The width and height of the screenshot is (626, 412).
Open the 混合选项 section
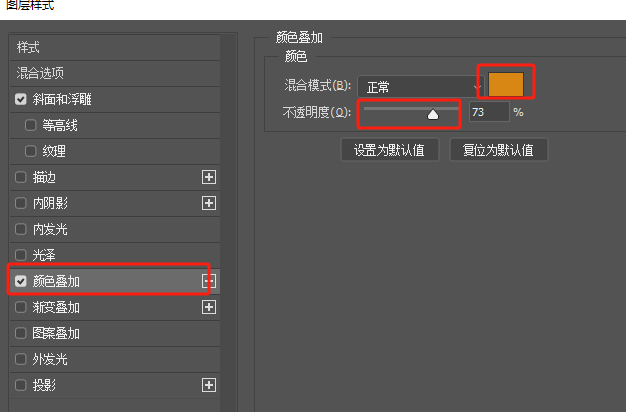click(115, 73)
